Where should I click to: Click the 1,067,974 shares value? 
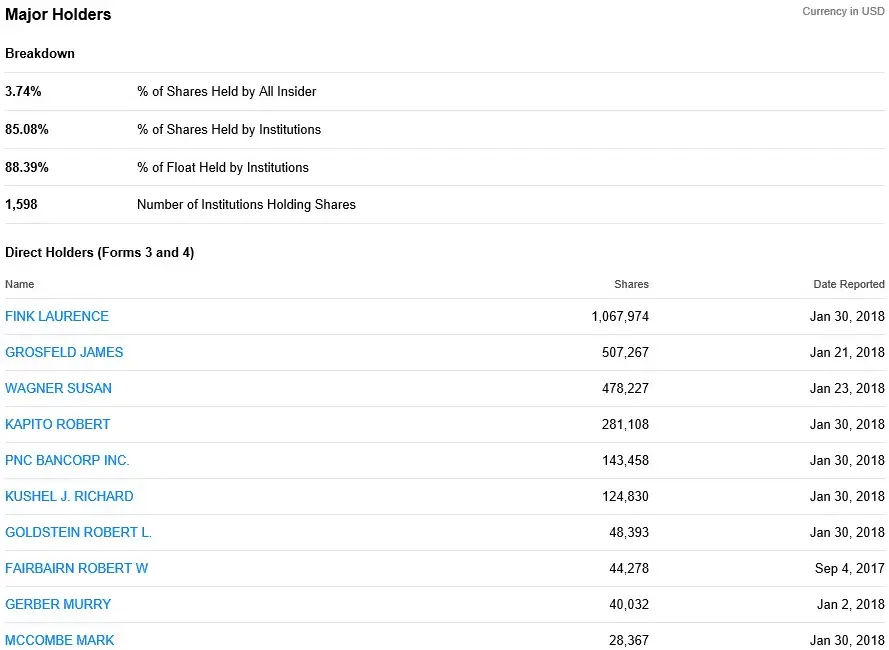[620, 316]
